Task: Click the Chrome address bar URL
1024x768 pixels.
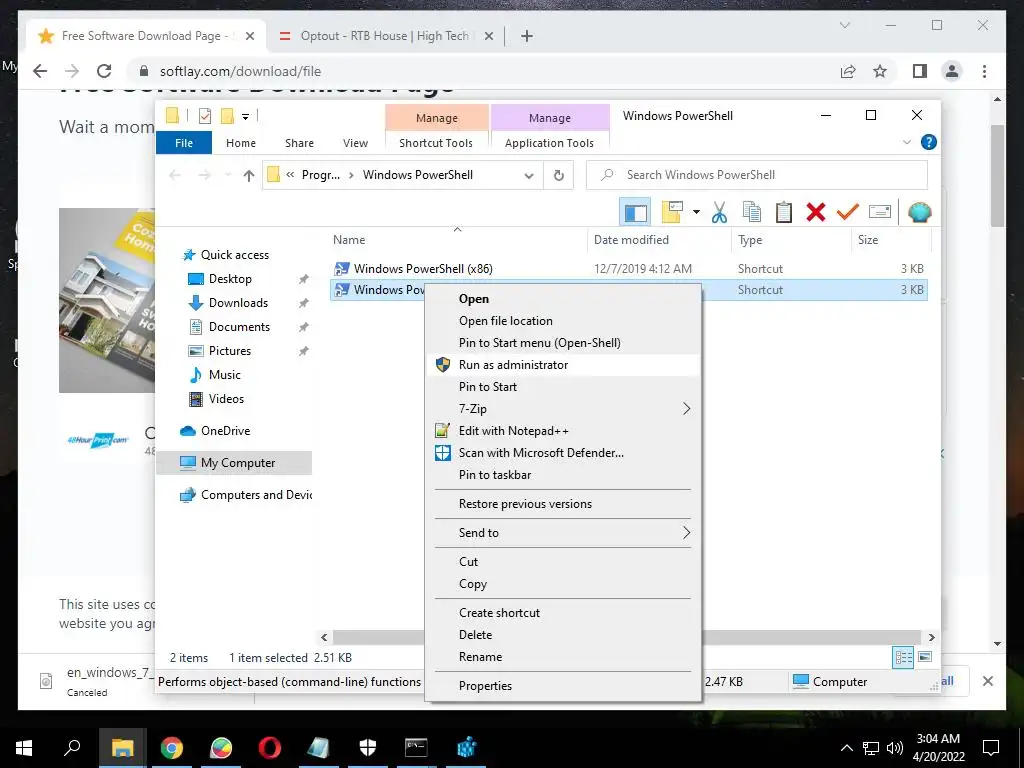Action: [240, 71]
